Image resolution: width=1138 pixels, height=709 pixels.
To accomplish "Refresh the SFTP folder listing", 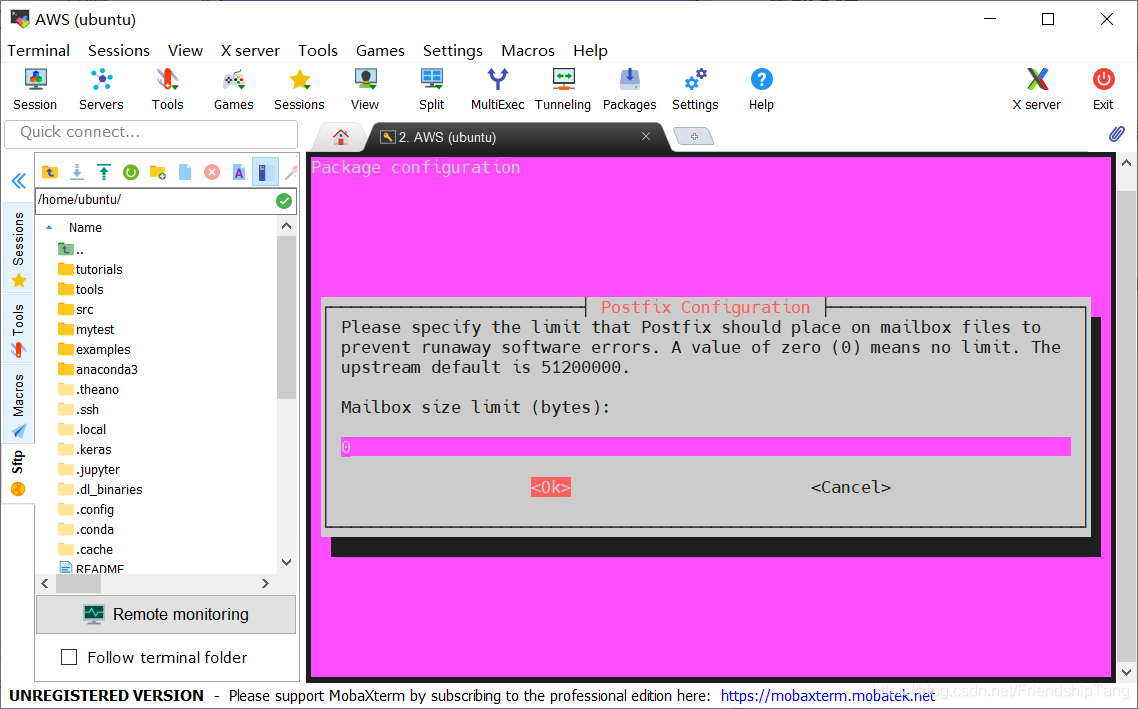I will (131, 172).
